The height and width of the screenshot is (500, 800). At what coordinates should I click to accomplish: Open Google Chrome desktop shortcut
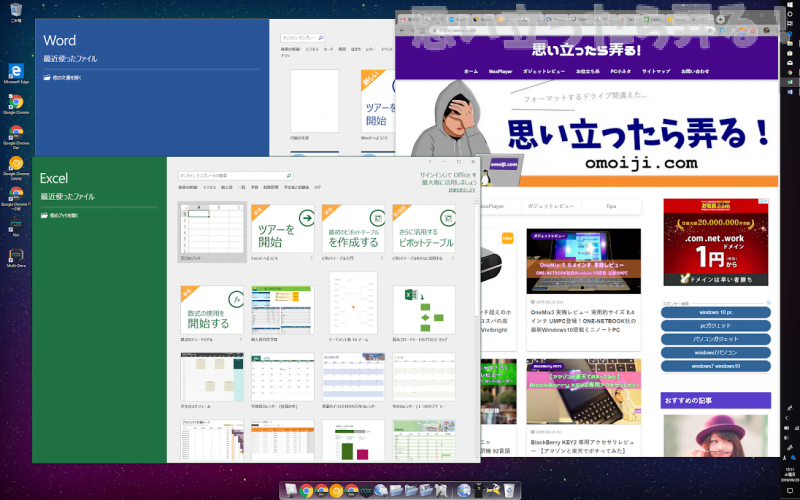[x=16, y=104]
